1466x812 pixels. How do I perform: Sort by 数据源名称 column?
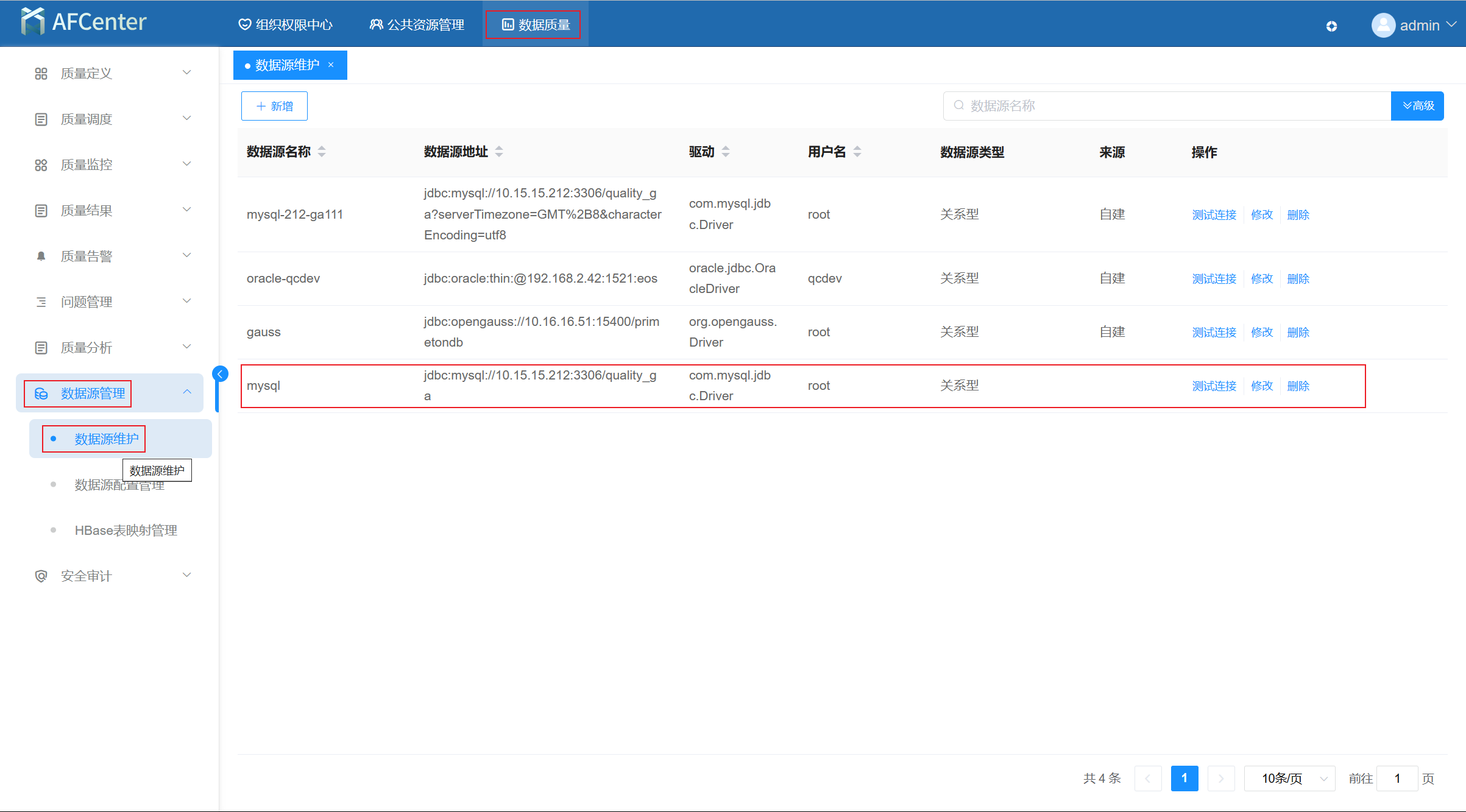(322, 152)
